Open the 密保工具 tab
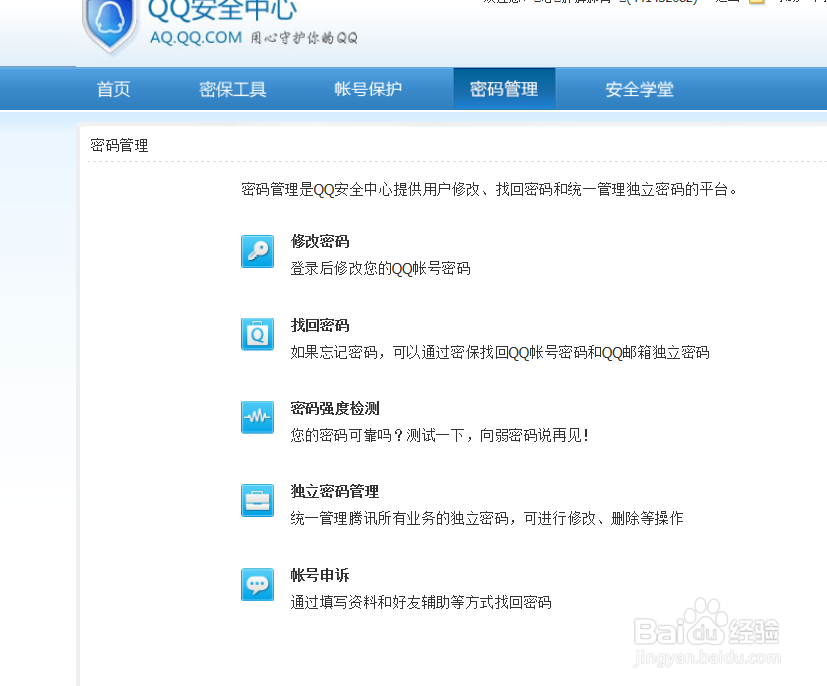The width and height of the screenshot is (827, 686). (x=232, y=88)
